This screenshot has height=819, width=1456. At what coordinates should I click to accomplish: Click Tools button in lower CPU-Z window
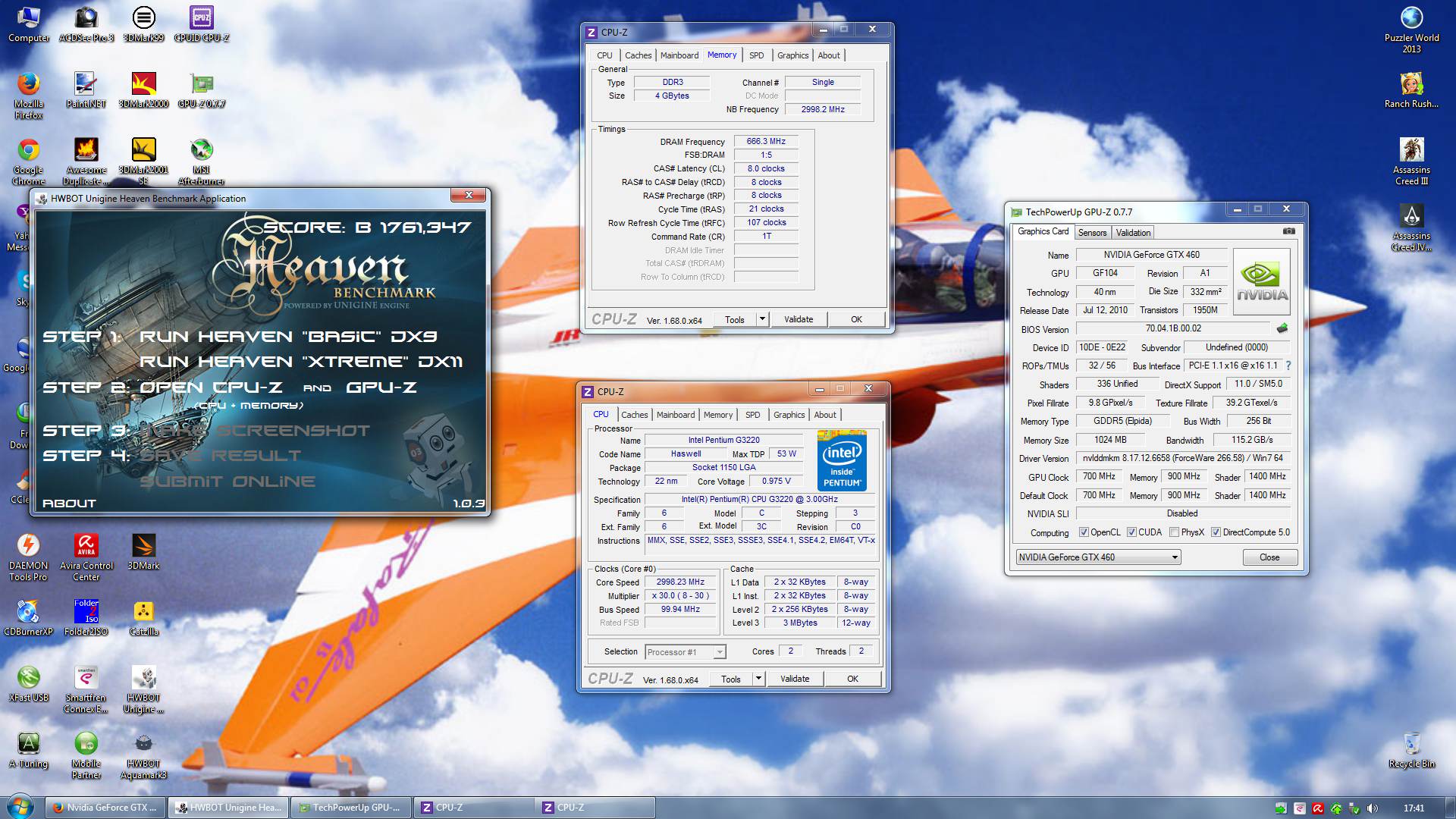[x=731, y=679]
